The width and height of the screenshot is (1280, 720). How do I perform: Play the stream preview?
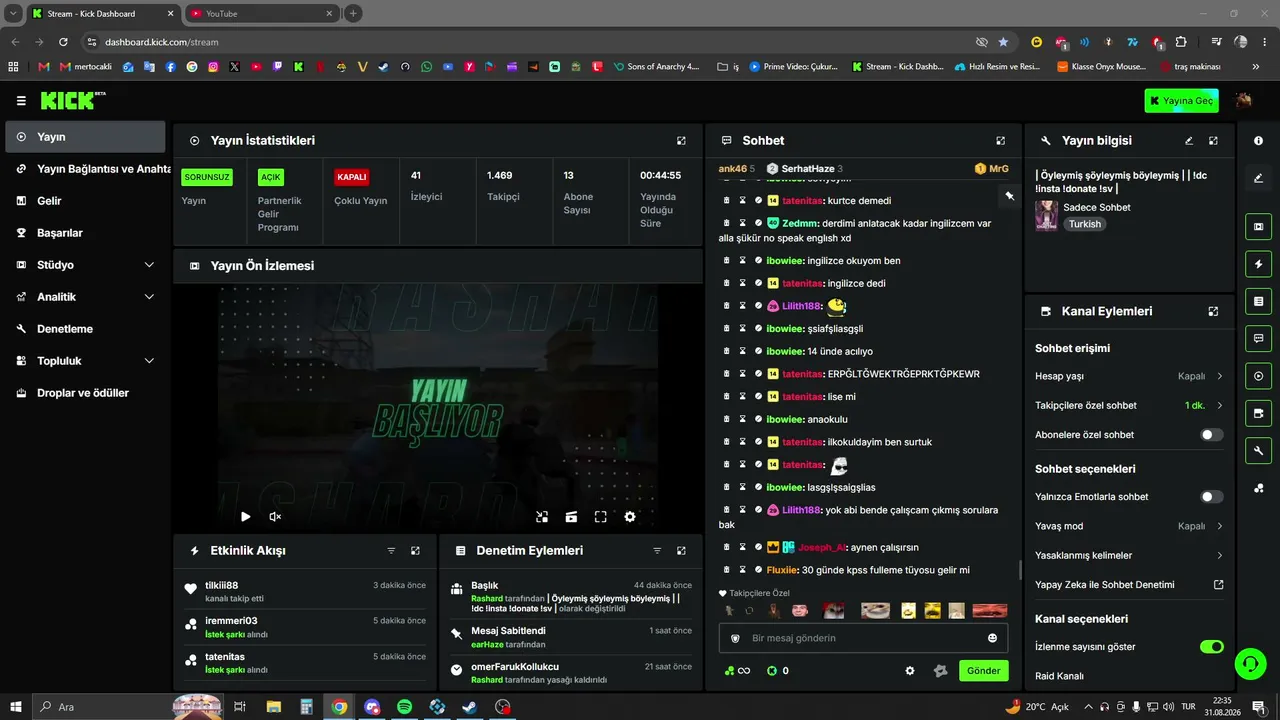point(245,517)
